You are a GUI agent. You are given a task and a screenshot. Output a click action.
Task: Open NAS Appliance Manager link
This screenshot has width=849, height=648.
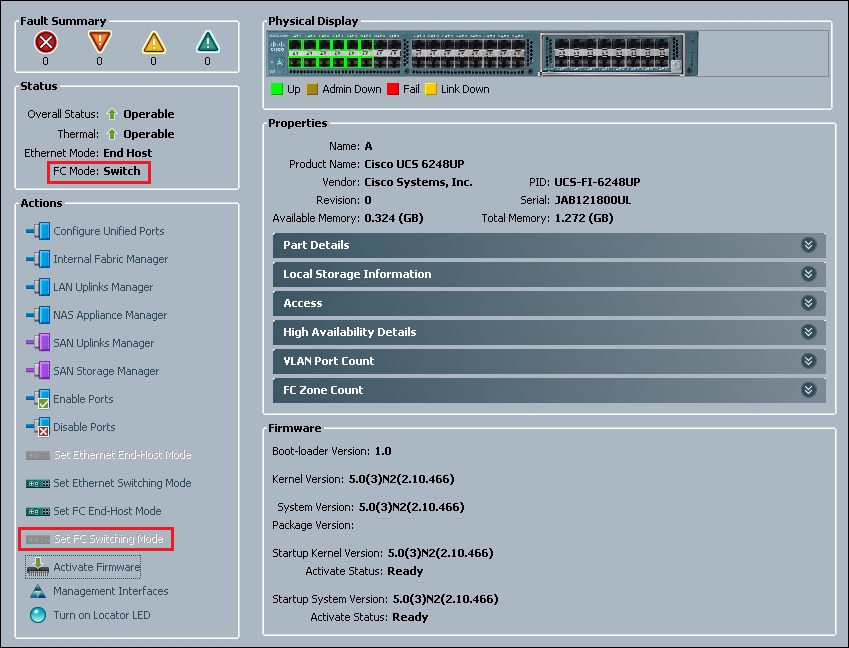click(110, 315)
